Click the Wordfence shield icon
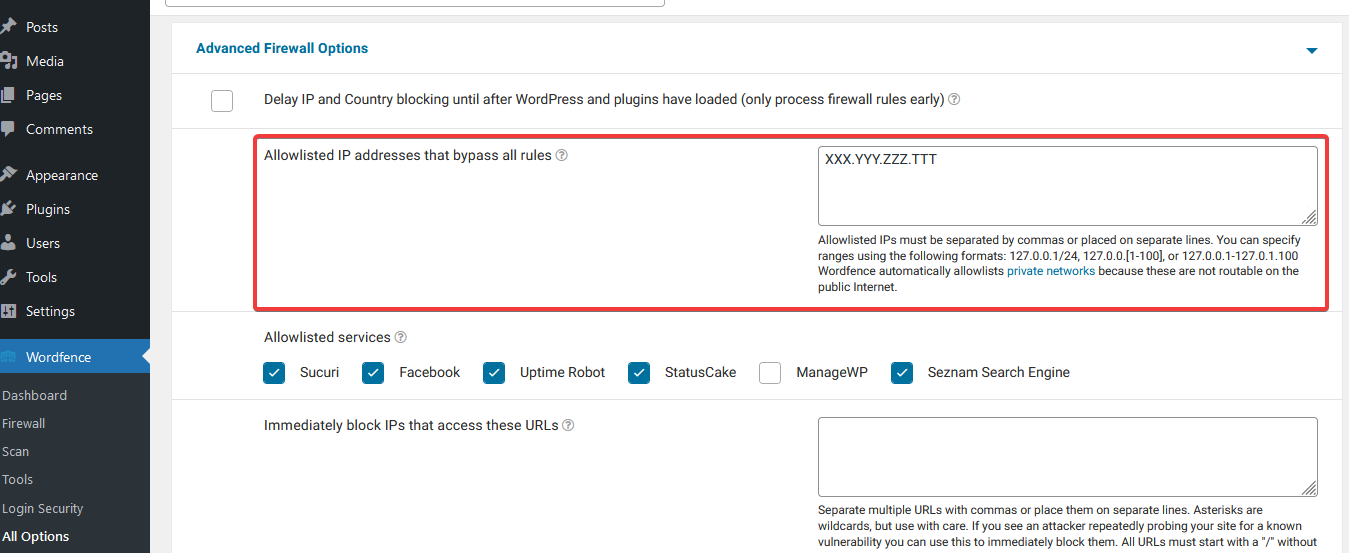The height and width of the screenshot is (553, 1349). coord(8,357)
